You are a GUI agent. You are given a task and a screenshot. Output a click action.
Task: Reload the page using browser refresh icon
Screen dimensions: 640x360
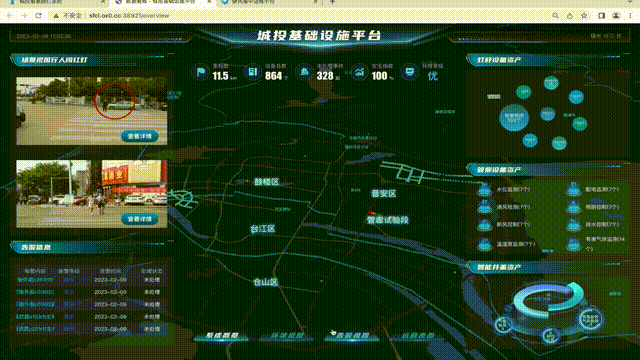tap(38, 16)
